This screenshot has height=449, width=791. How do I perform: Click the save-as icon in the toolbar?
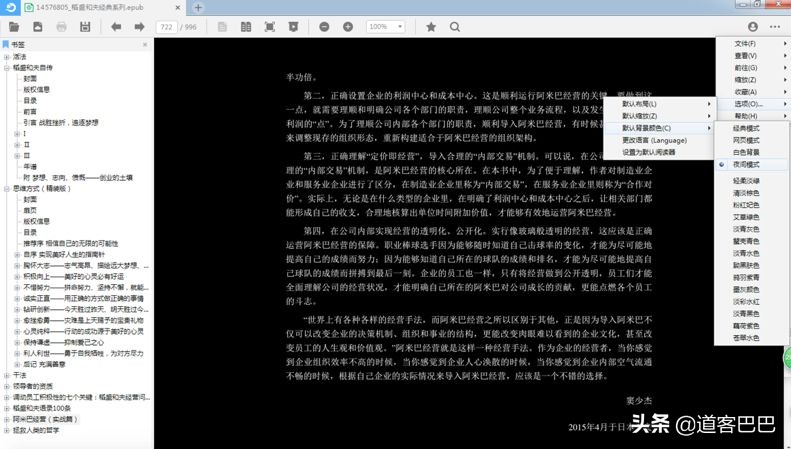click(x=38, y=27)
